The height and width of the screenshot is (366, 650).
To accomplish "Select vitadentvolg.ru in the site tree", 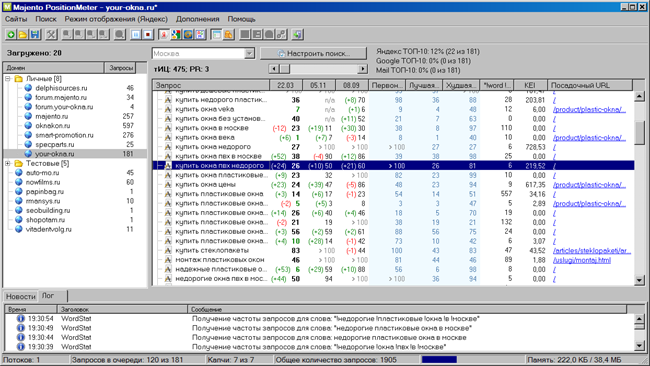I will (49, 229).
